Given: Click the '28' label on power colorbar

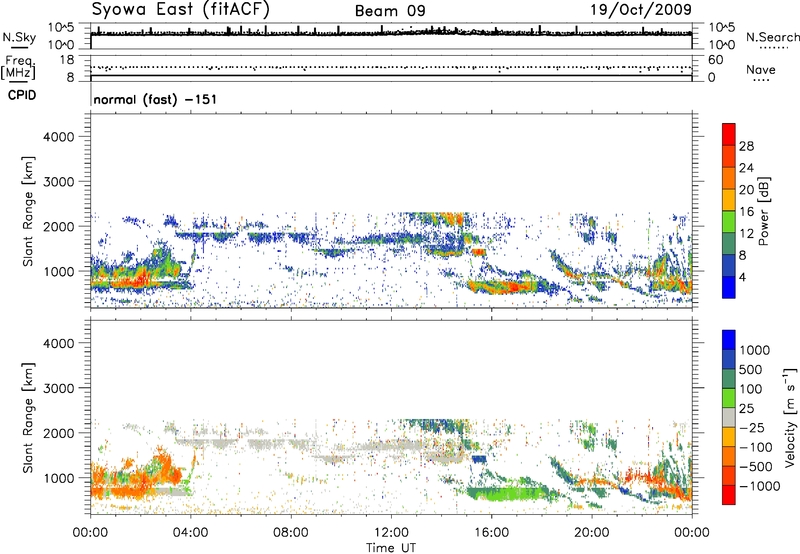Looking at the screenshot, I should click(746, 146).
